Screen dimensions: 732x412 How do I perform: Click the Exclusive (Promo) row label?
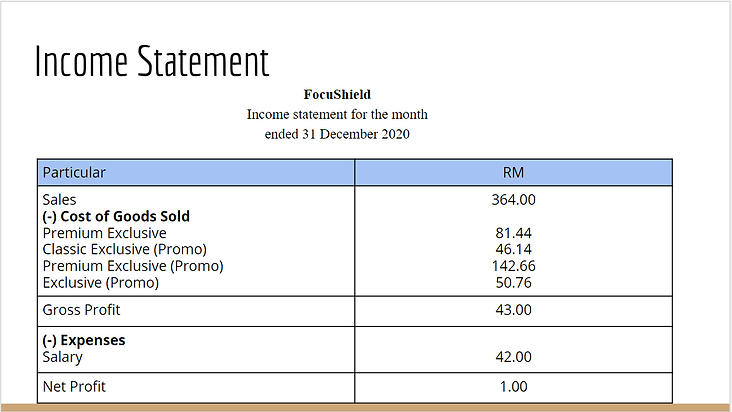[x=101, y=283]
